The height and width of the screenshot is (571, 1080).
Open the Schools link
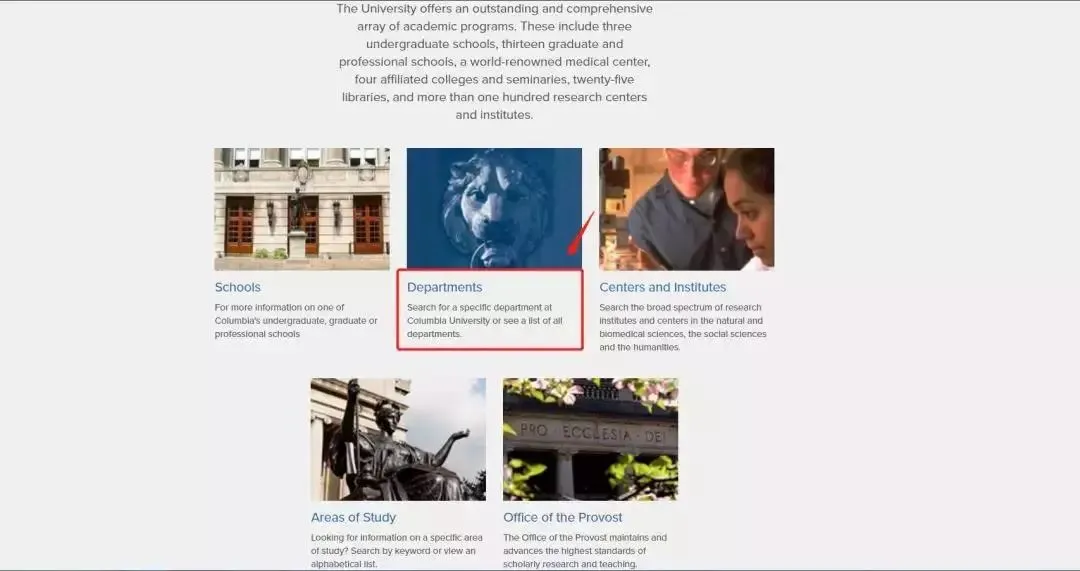click(237, 287)
